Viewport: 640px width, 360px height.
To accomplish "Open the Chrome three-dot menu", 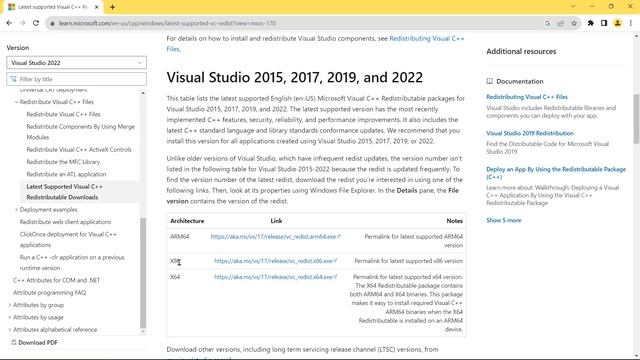I will [x=631, y=23].
